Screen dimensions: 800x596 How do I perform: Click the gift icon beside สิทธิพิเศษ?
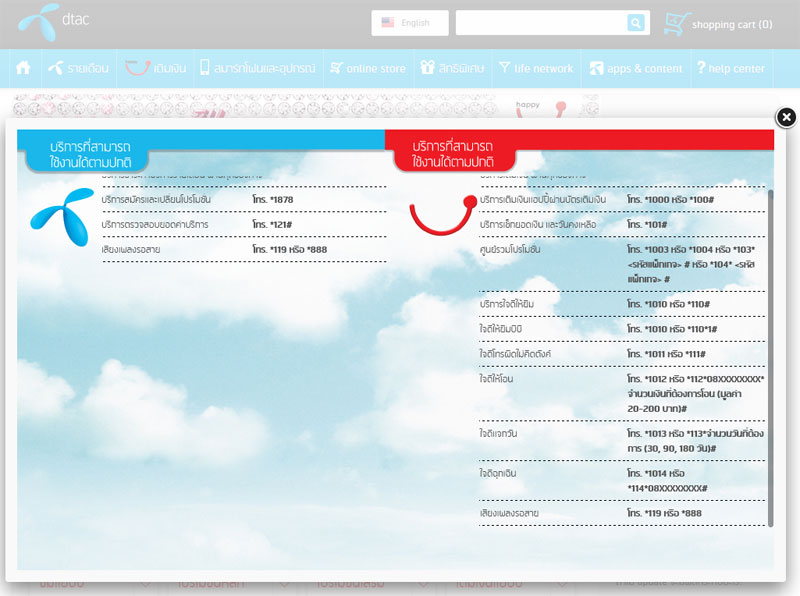pyautogui.click(x=427, y=67)
